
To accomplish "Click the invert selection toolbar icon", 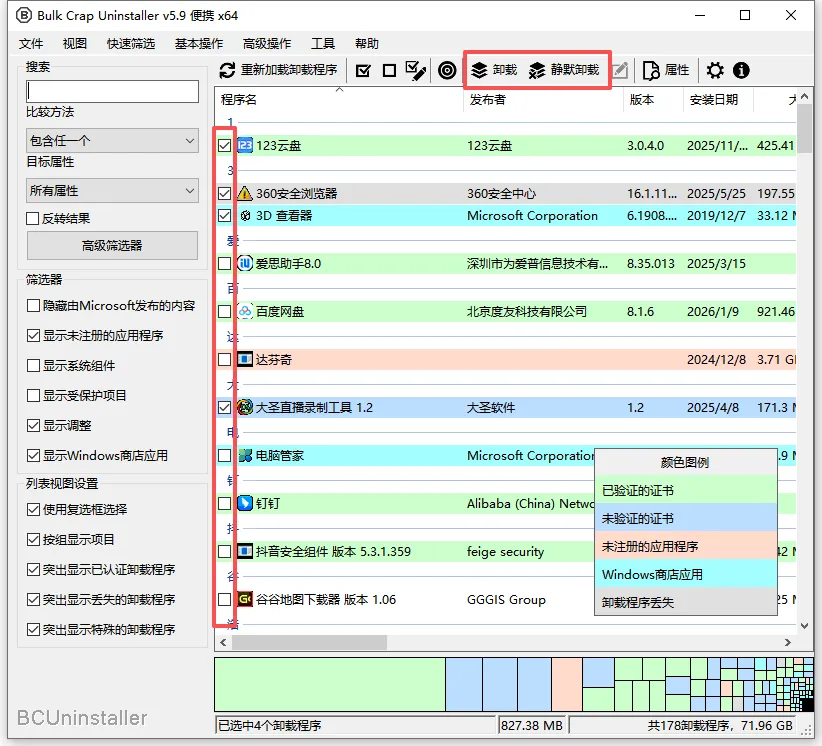I will tap(416, 70).
